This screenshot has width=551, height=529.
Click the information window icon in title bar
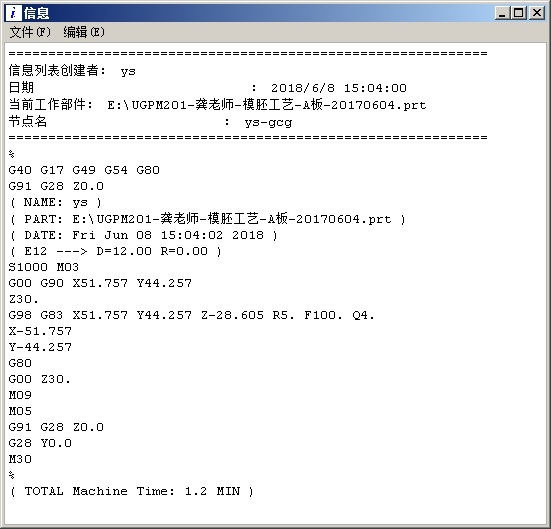click(x=14, y=13)
